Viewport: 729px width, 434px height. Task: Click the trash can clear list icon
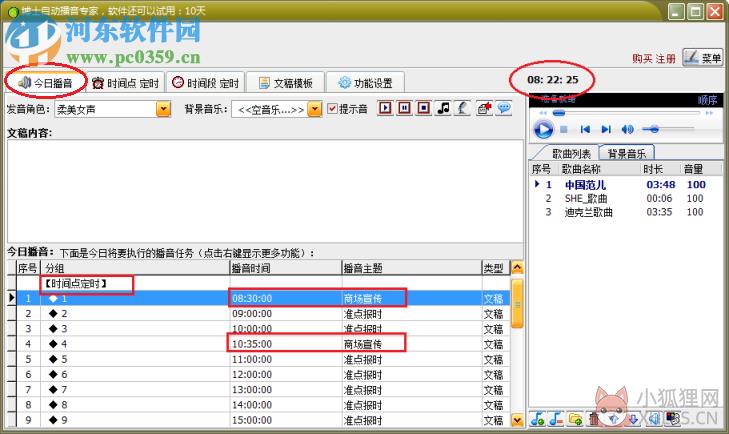coord(594,419)
